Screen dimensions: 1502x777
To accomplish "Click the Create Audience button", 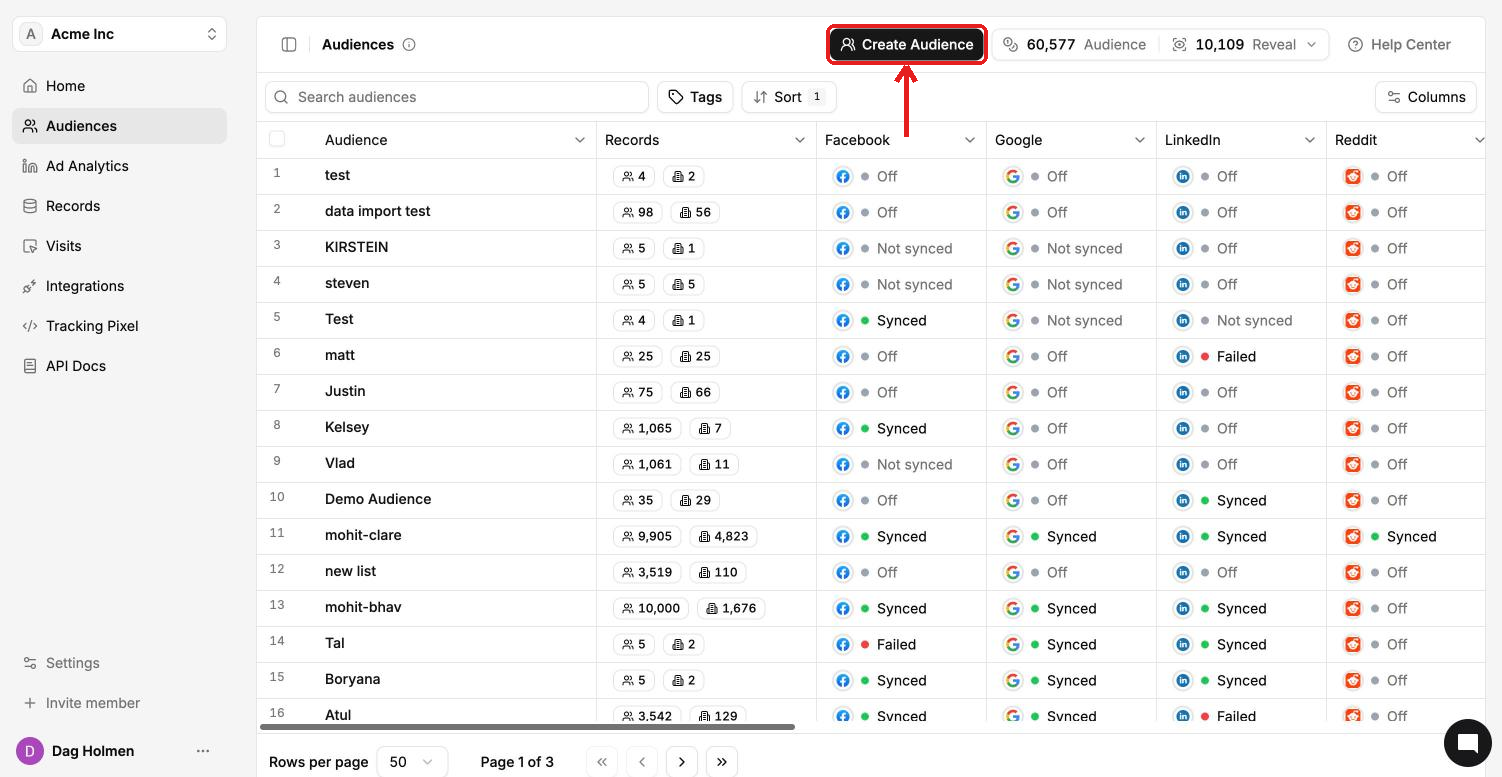I will point(907,44).
